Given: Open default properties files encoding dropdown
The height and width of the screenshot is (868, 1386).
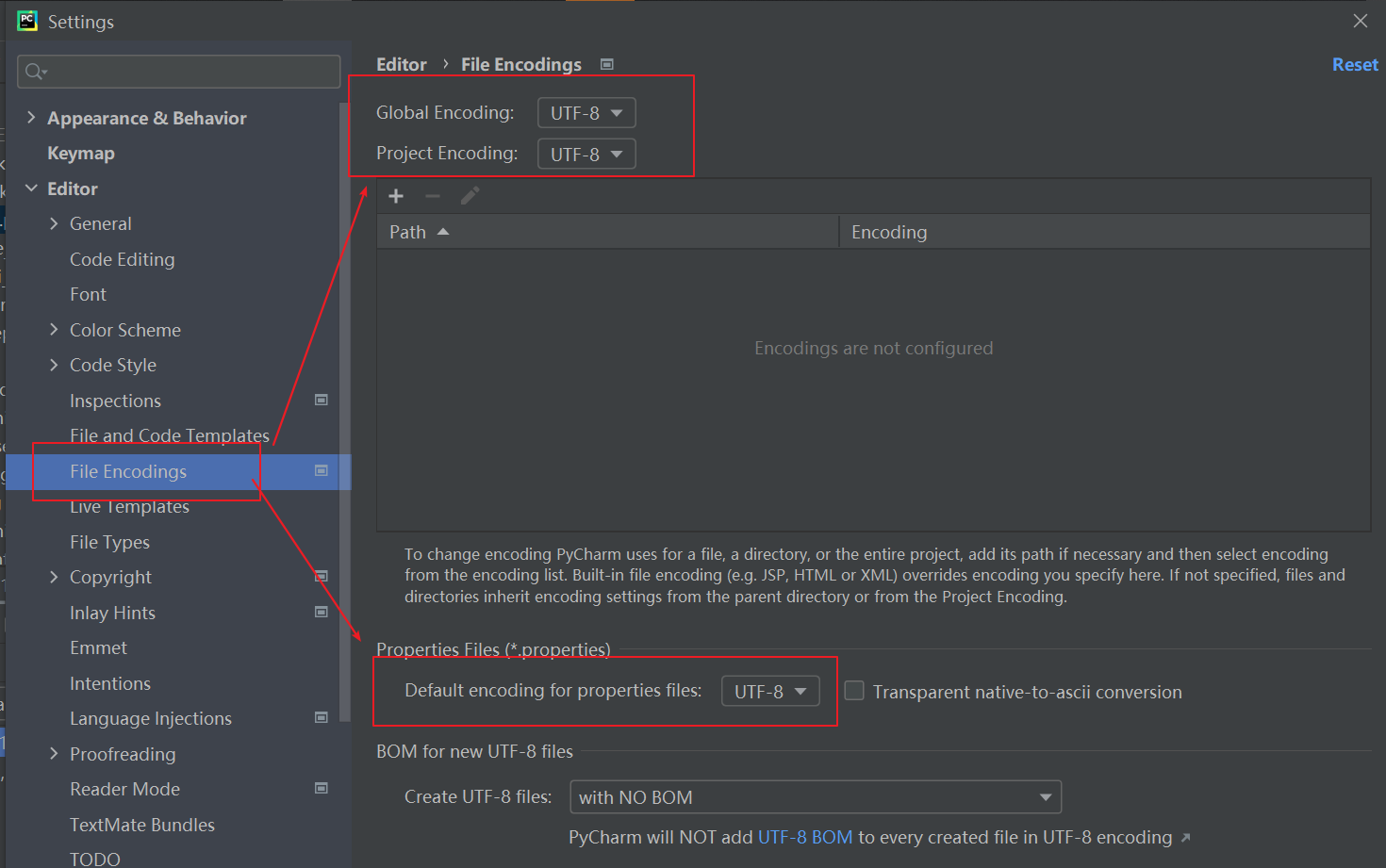Looking at the screenshot, I should point(770,691).
